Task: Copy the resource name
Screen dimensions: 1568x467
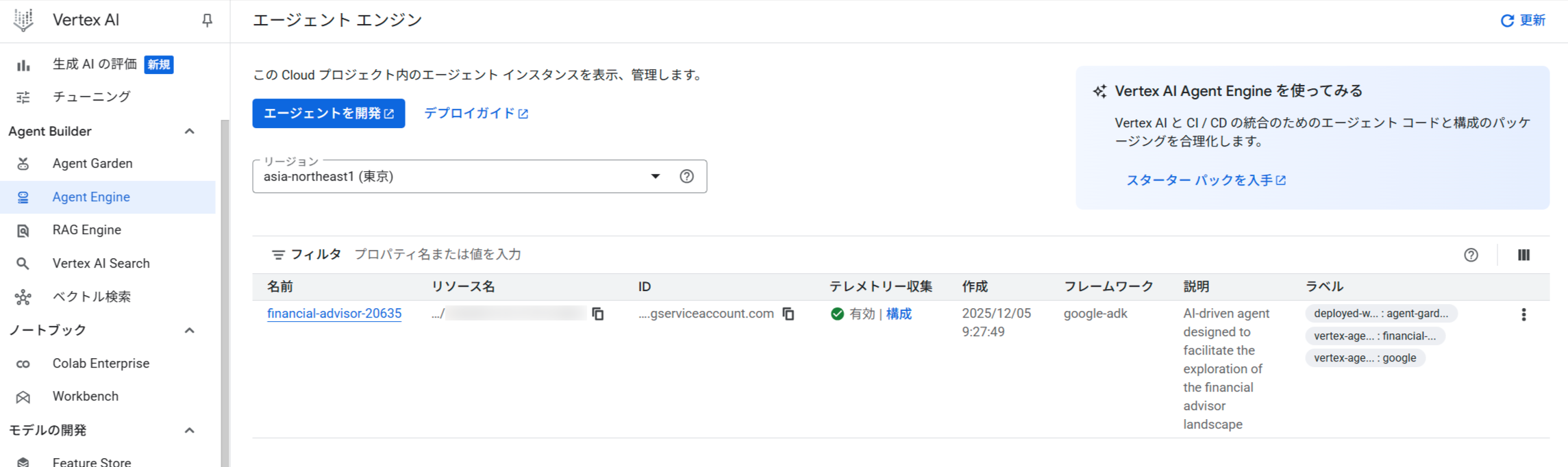Action: pos(598,314)
